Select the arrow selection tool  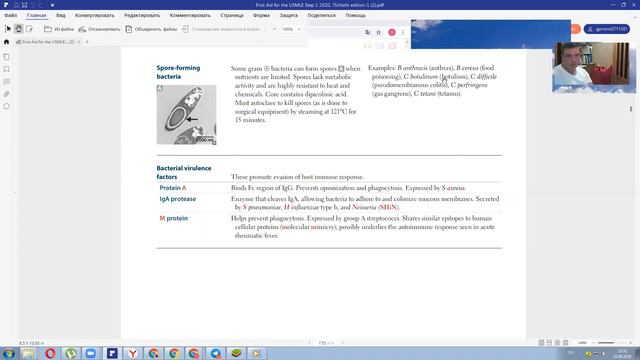(x=8, y=29)
